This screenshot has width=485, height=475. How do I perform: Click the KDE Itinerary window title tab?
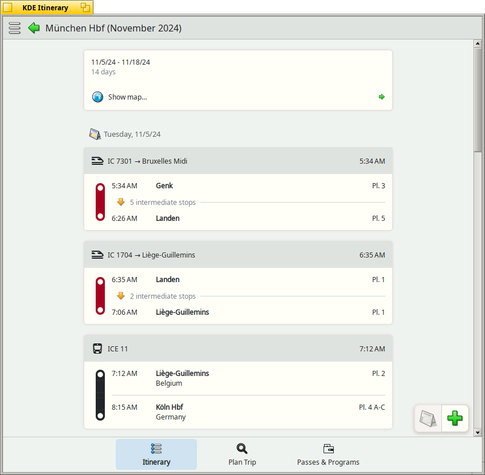[x=45, y=7]
